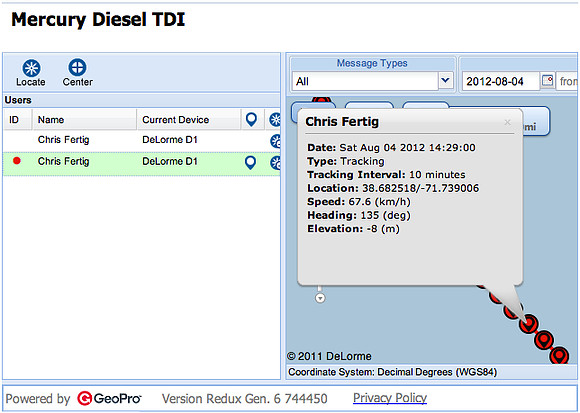Image resolution: width=580 pixels, height=413 pixels.
Task: Click the locate icon in the highlighted Chris Fertig row
Action: [275, 163]
